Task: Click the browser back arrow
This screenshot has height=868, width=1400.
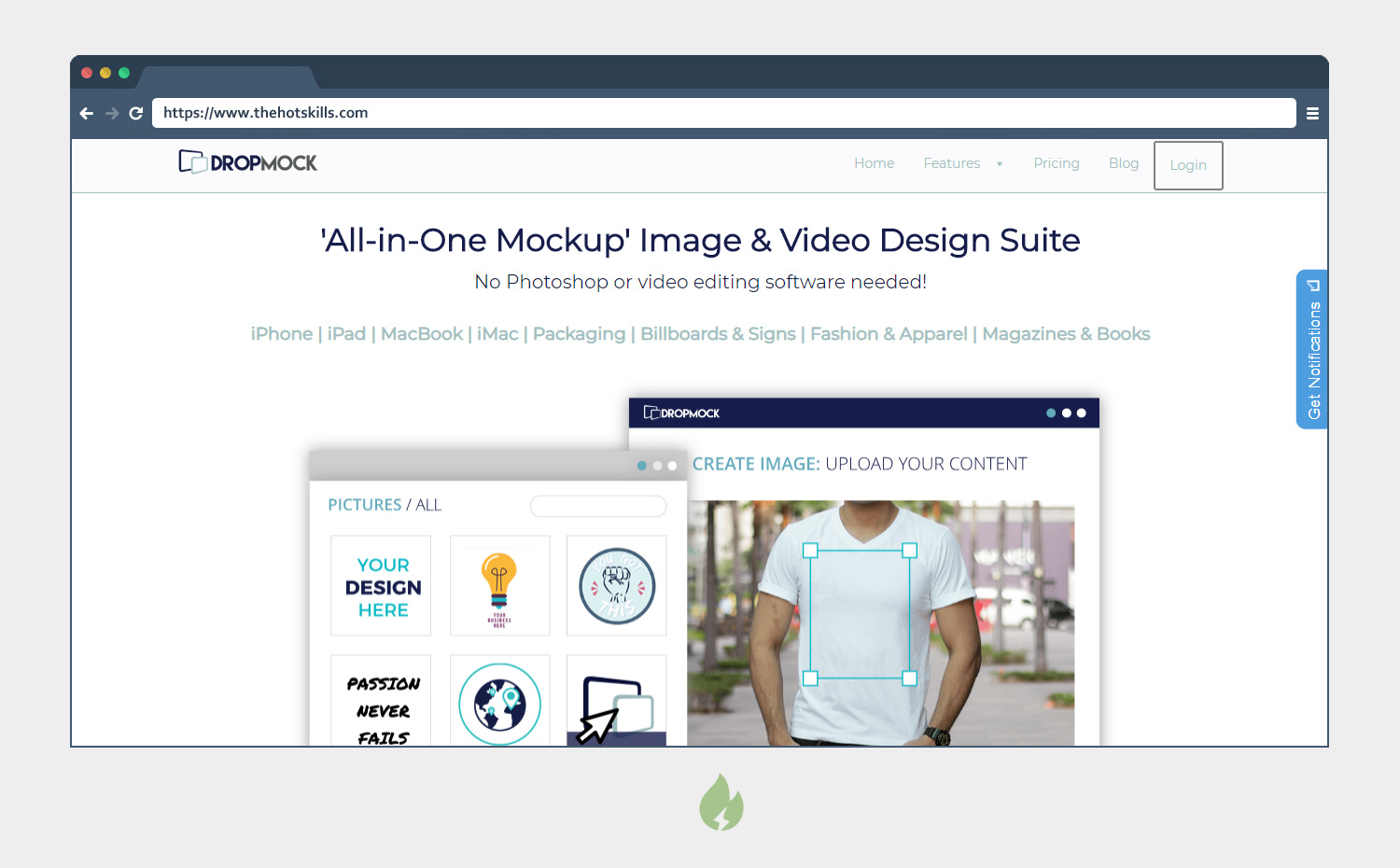Action: [87, 113]
